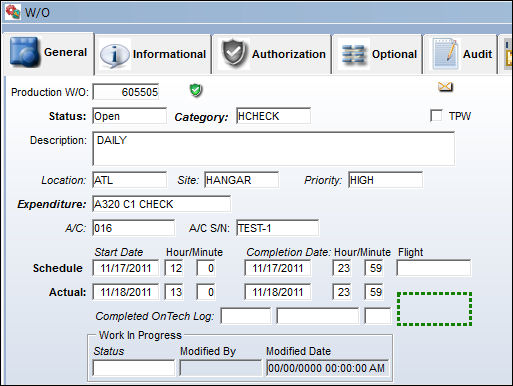Click the green shield authorization icon
This screenshot has width=513, height=386.
pos(196,90)
